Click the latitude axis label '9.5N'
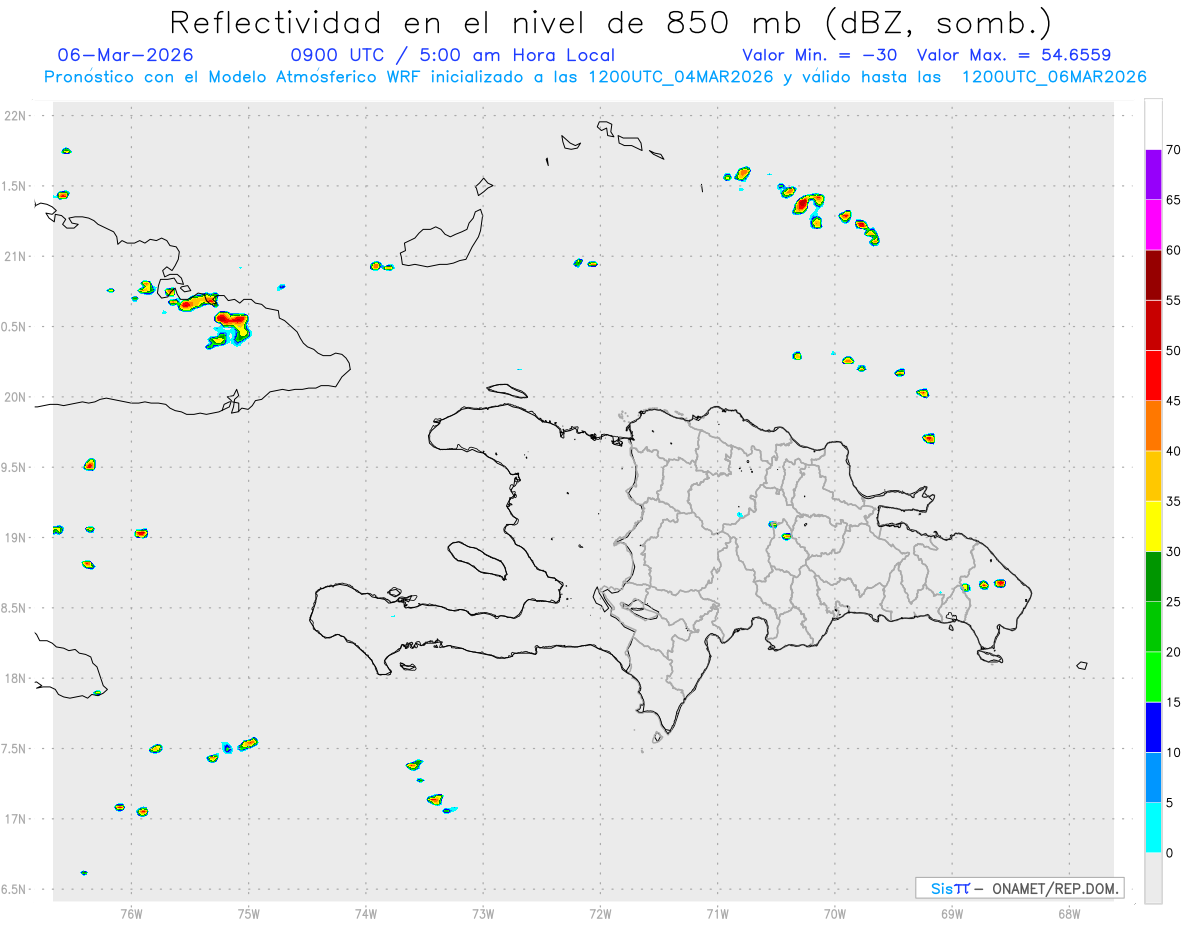Image resolution: width=1200 pixels, height=927 pixels. [15, 467]
